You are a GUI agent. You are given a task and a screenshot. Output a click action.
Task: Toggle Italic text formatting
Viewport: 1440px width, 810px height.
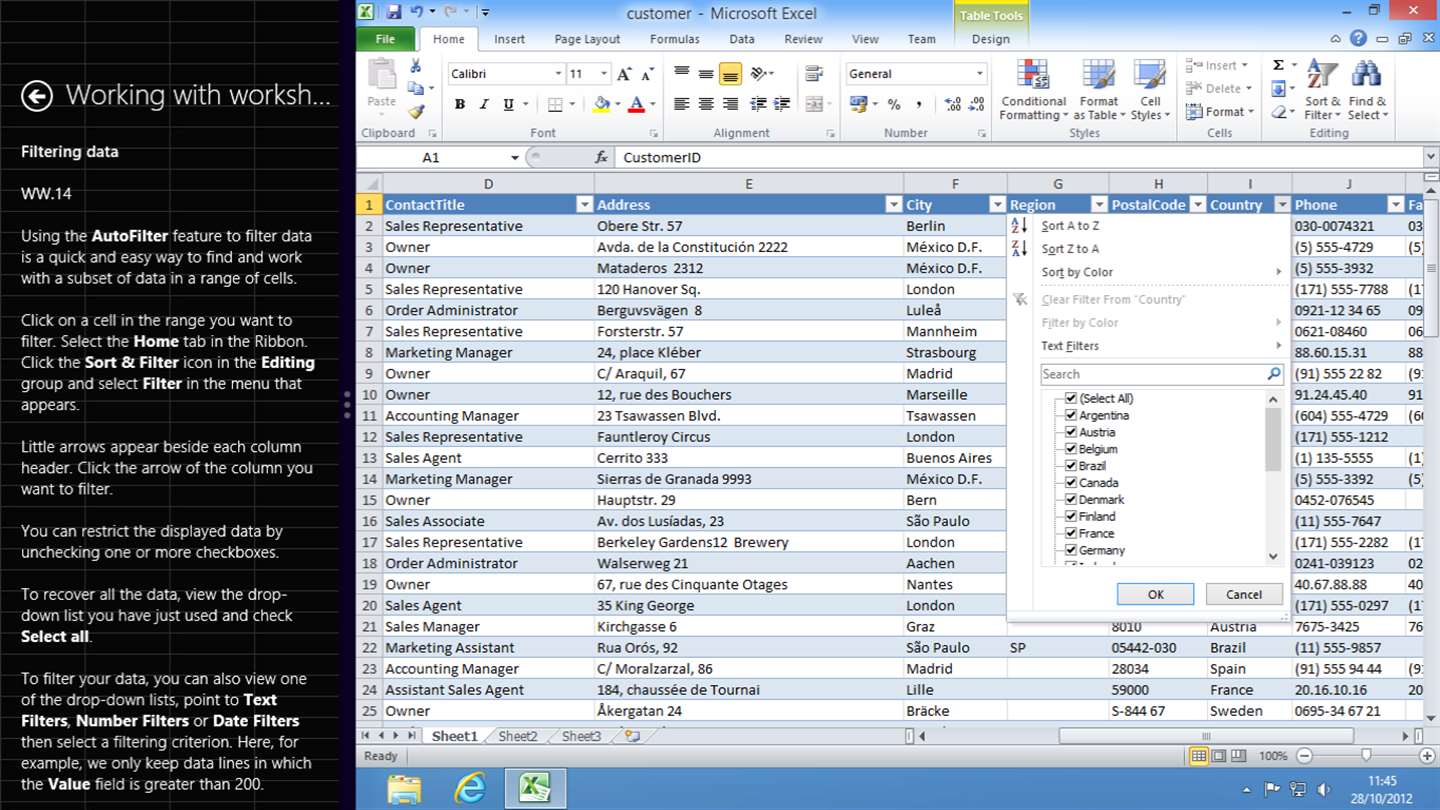484,104
